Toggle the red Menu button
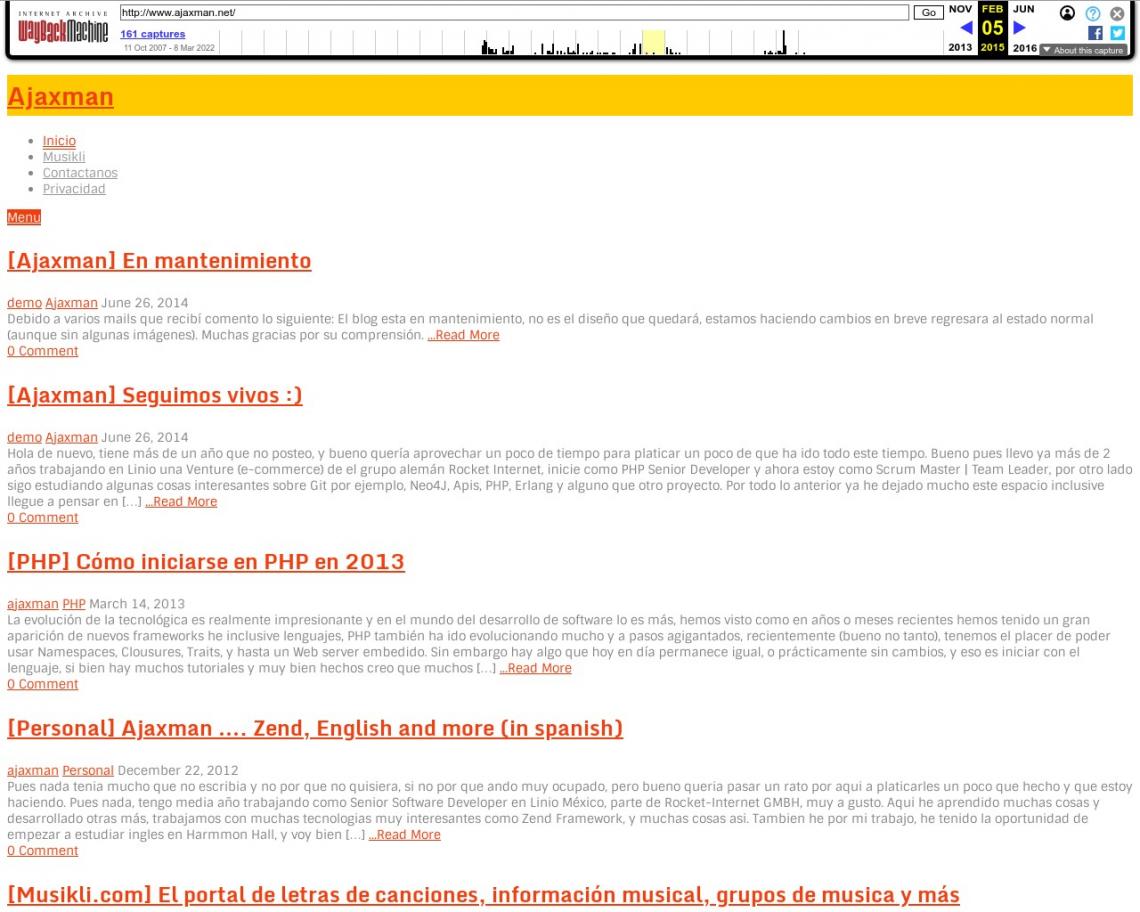 click(x=24, y=217)
